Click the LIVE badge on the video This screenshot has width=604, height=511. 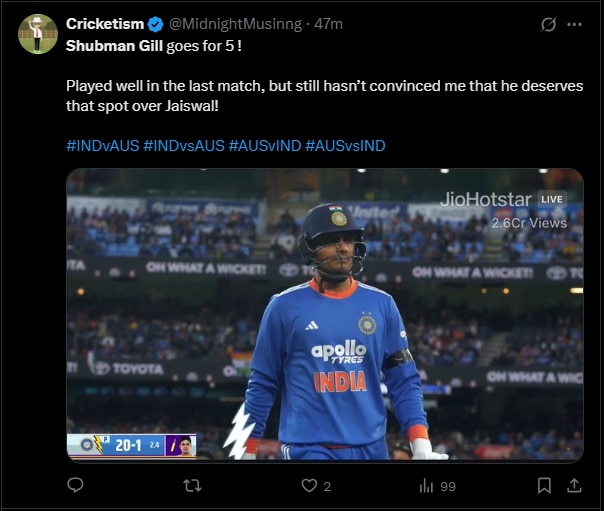(552, 199)
